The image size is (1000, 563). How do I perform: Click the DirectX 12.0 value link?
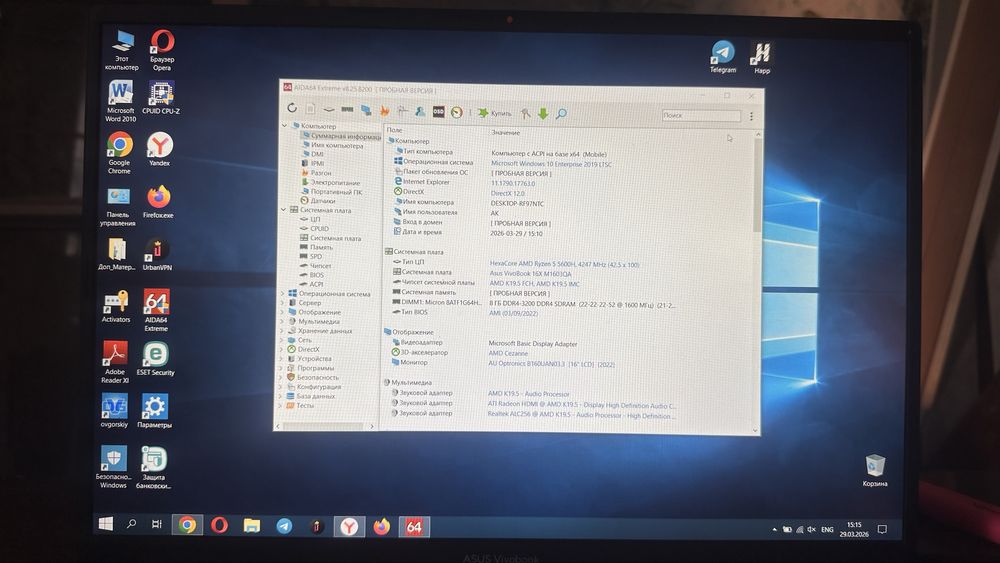tap(508, 193)
